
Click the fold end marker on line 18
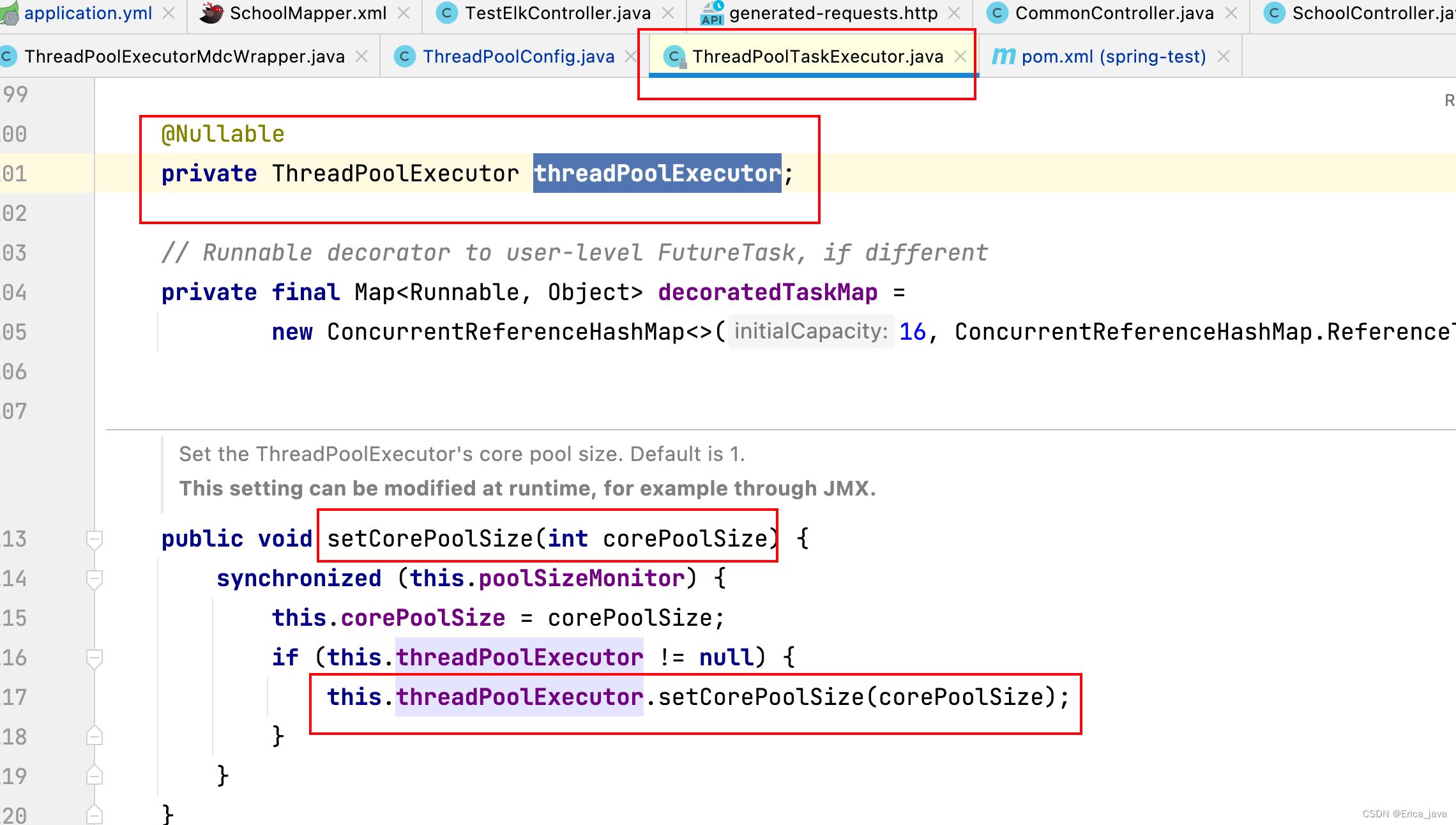pyautogui.click(x=94, y=736)
